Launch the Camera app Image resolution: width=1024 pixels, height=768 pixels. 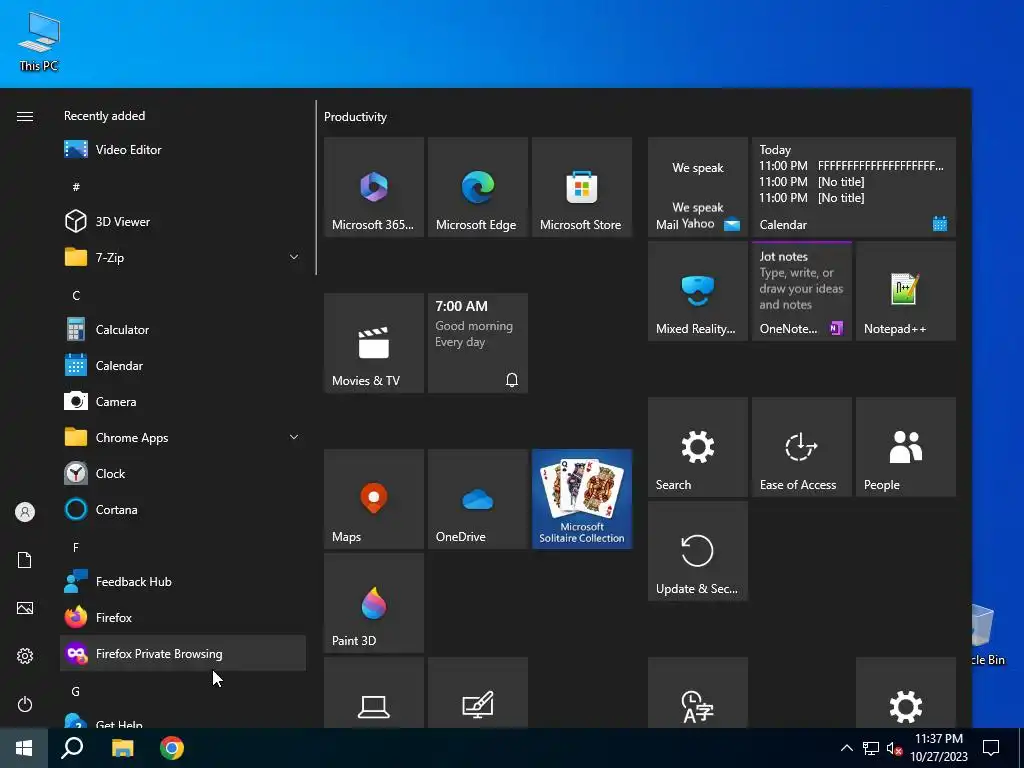183,401
